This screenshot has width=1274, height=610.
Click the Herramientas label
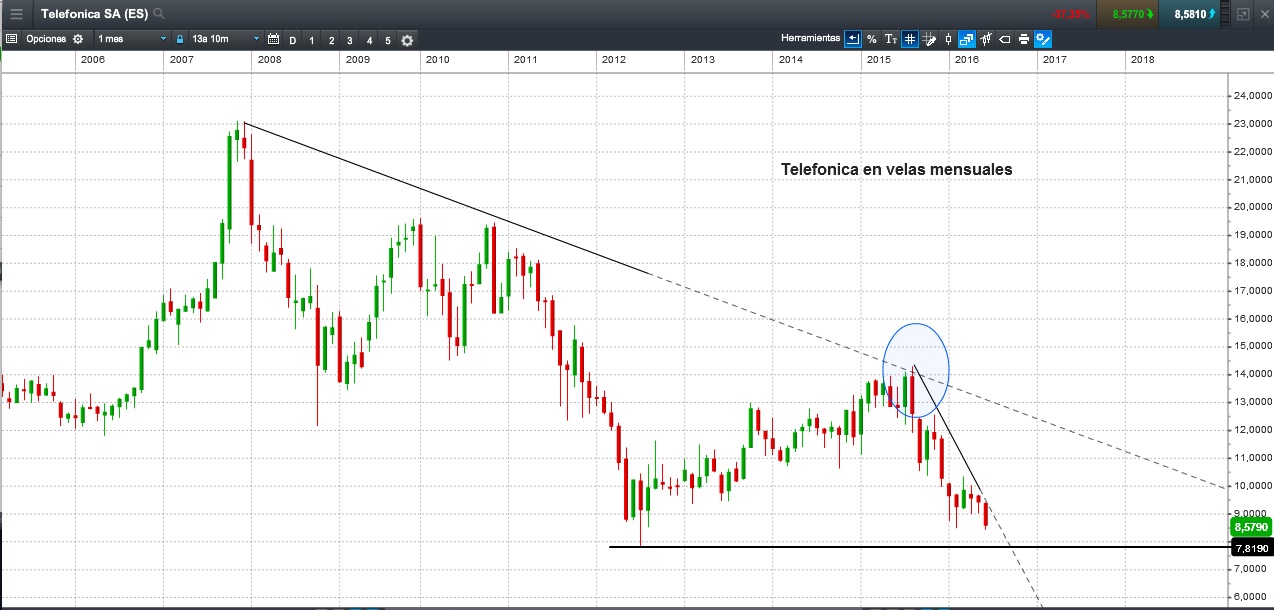810,39
